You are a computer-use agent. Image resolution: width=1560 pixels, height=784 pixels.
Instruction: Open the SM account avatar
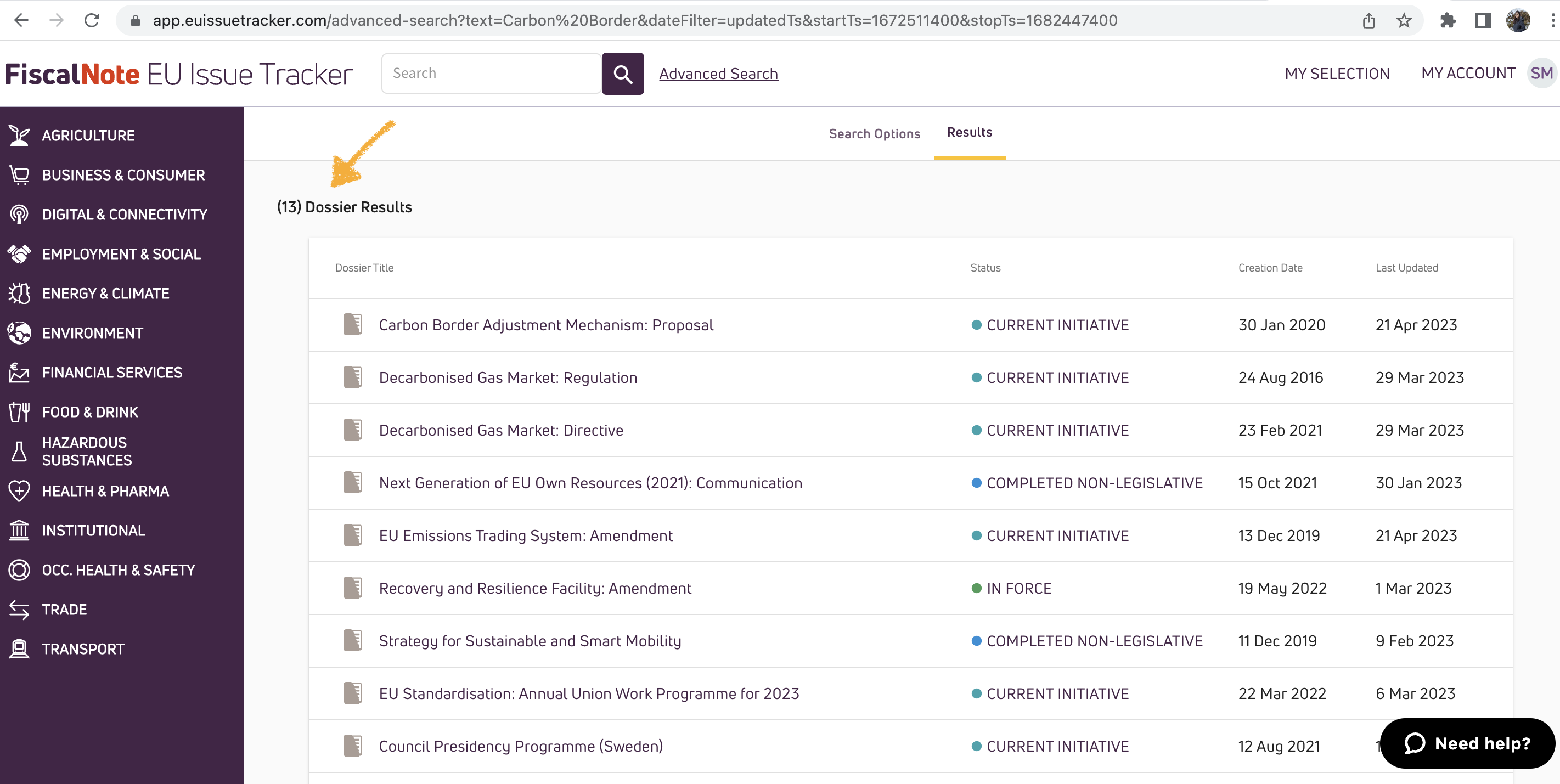coord(1541,74)
